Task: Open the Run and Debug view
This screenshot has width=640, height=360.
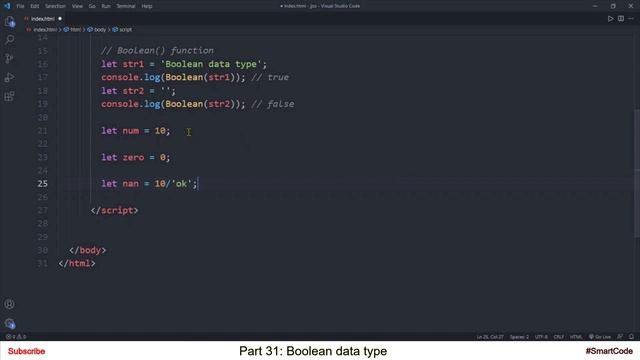Action: pyautogui.click(x=9, y=77)
